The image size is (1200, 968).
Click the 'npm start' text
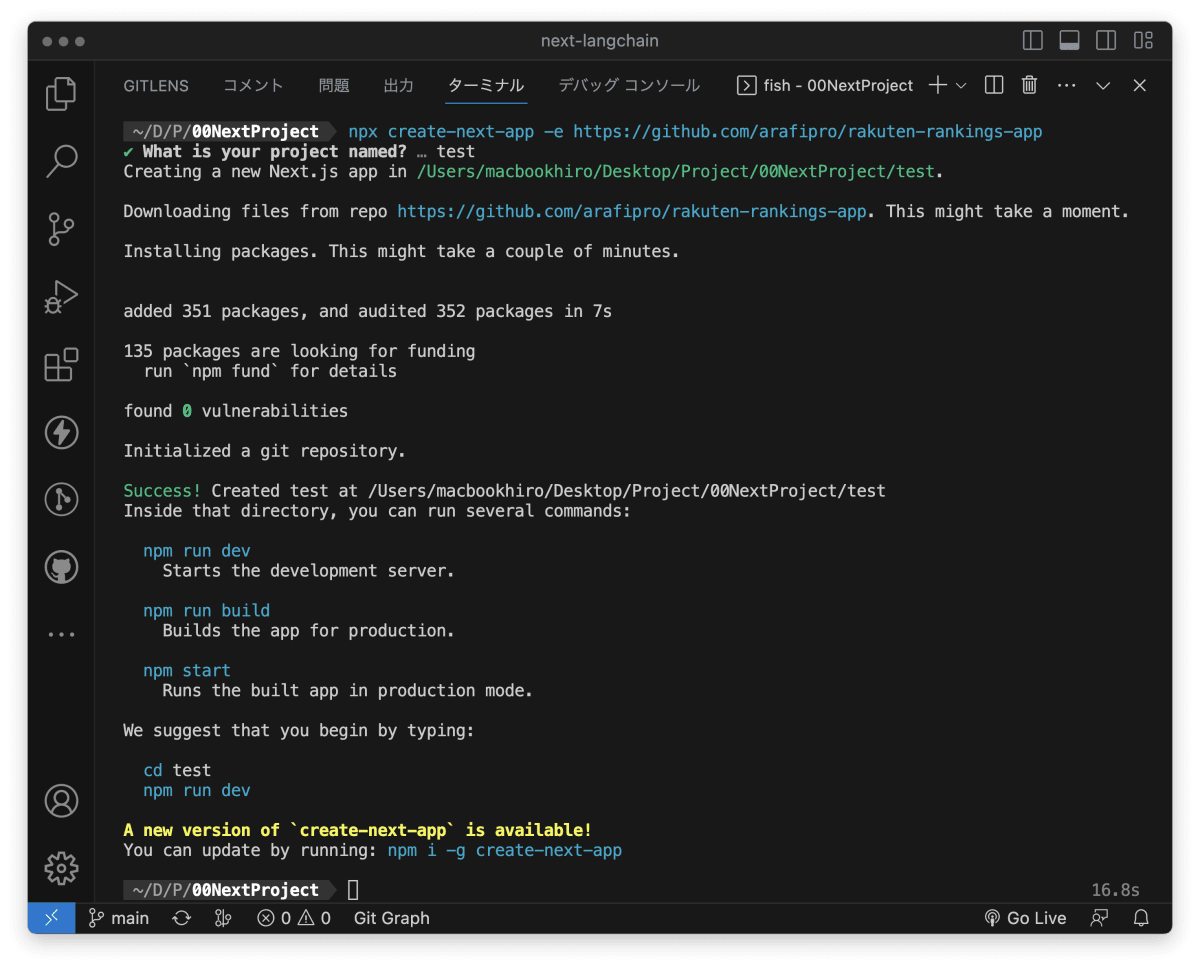click(187, 671)
